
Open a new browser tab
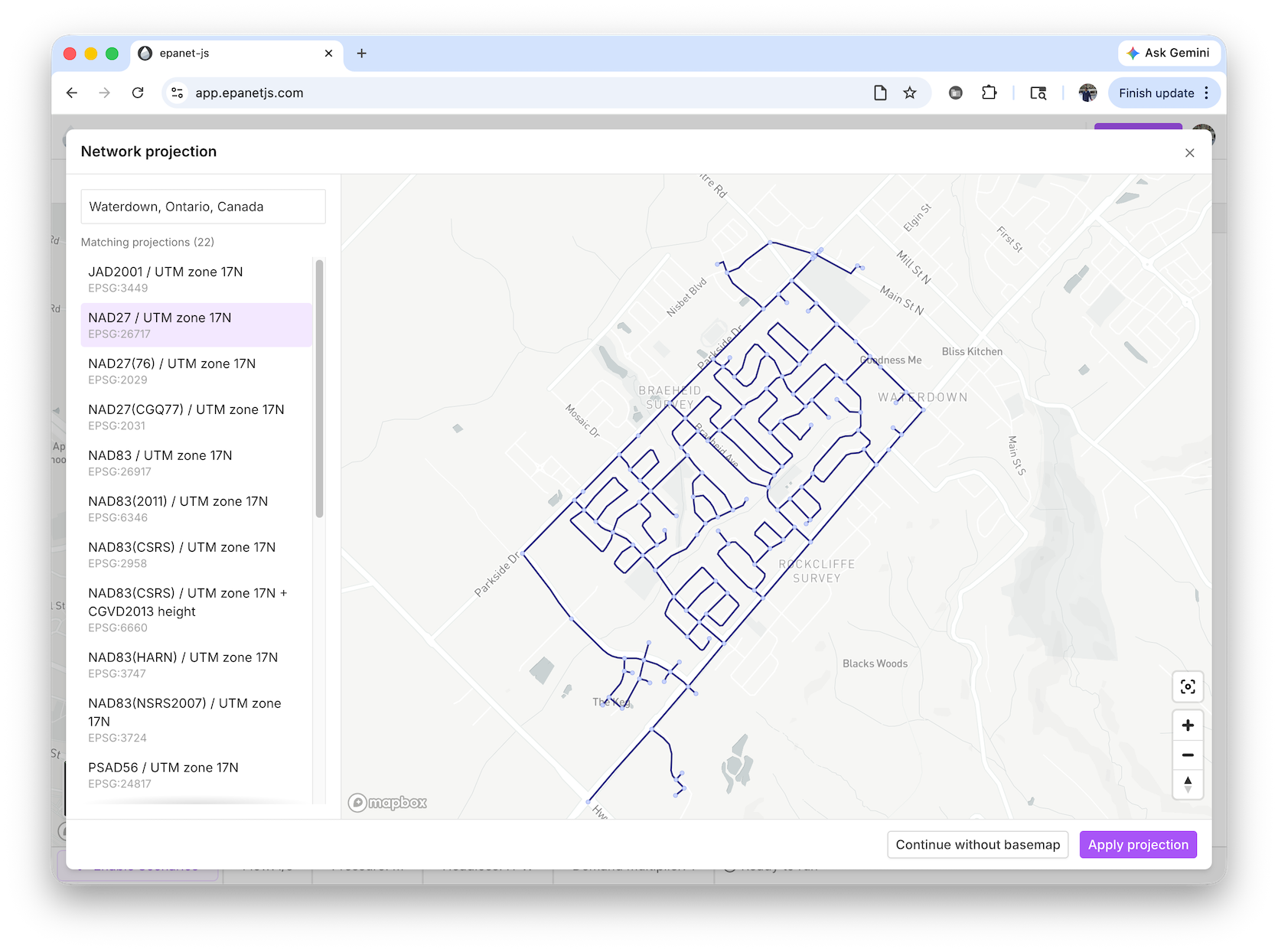tap(362, 53)
